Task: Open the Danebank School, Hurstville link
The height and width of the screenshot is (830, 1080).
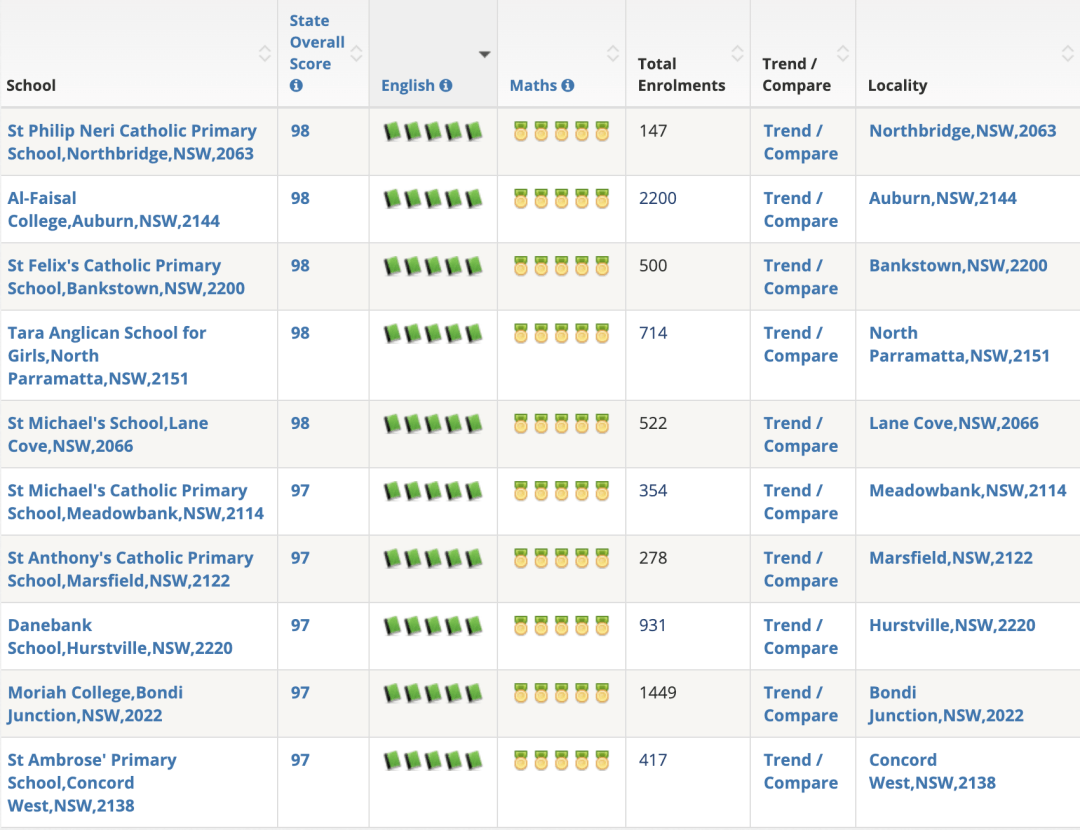Action: pos(120,637)
